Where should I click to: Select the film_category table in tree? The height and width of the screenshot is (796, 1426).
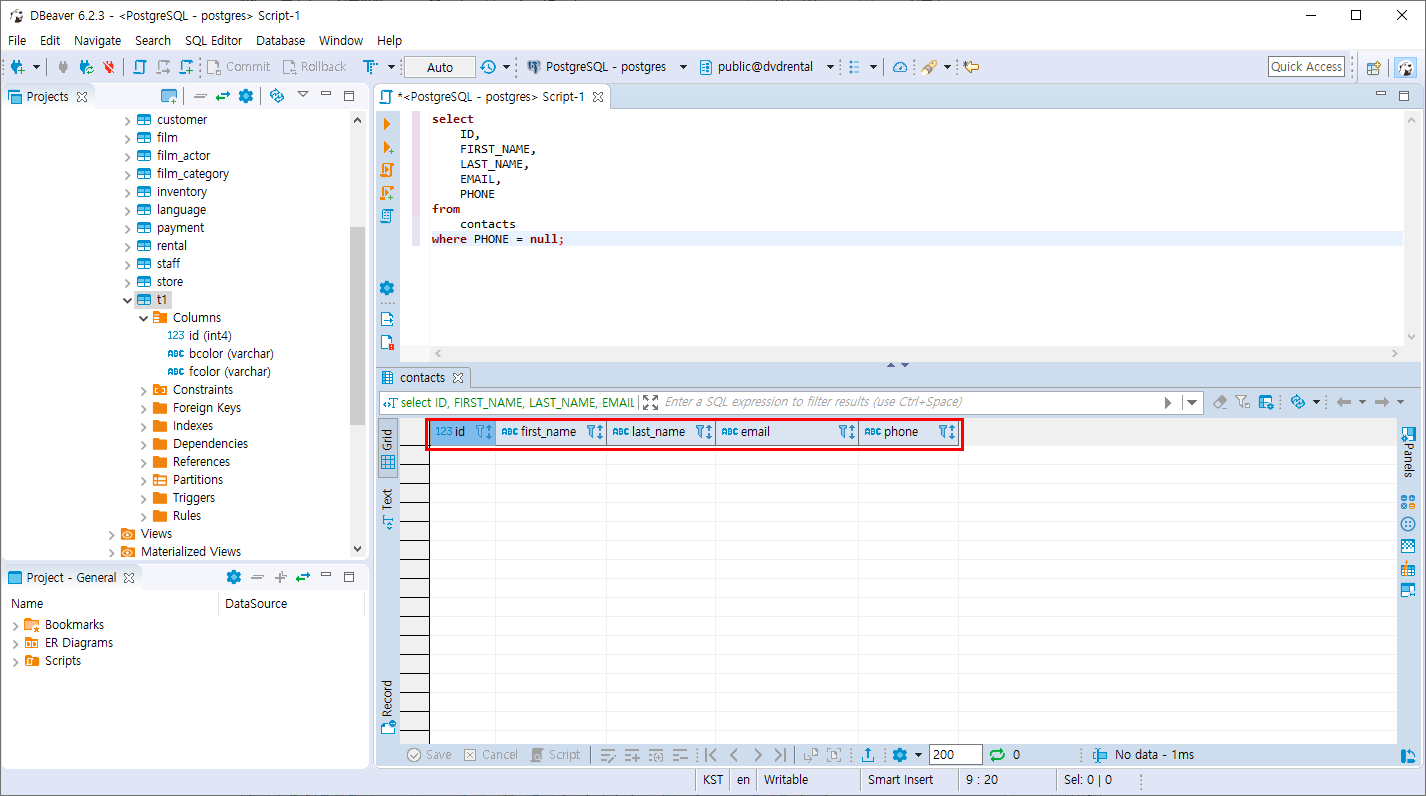192,174
